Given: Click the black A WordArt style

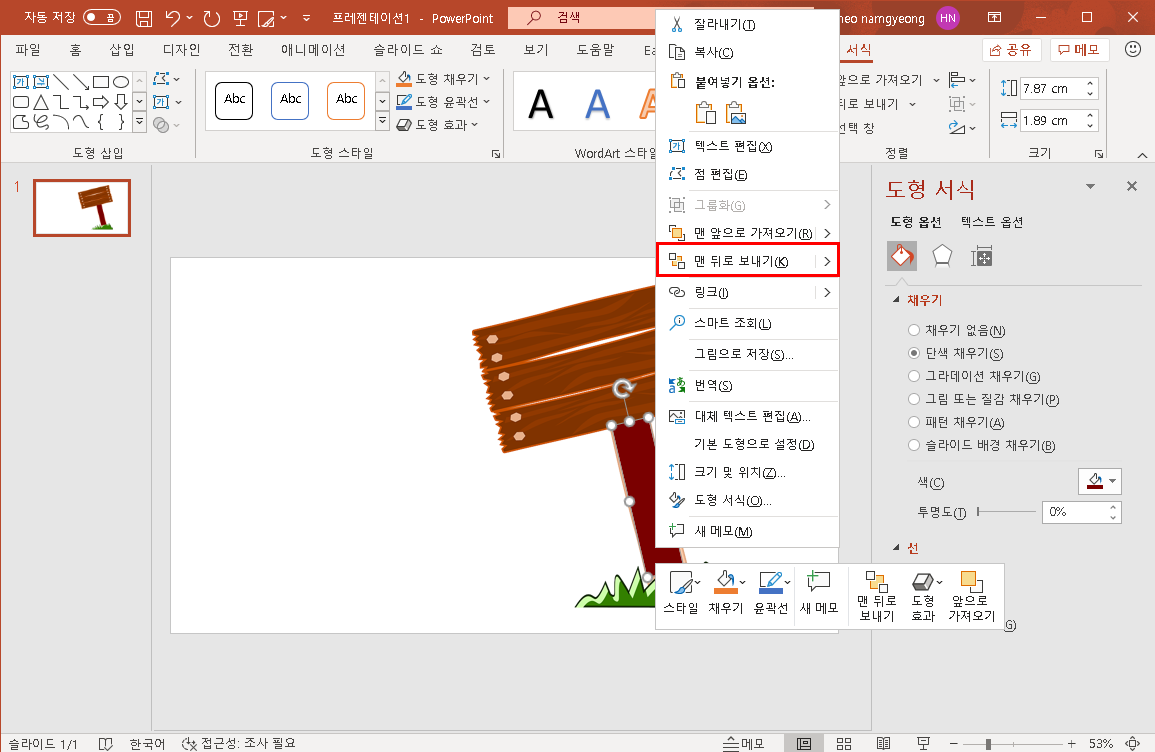Looking at the screenshot, I should [541, 104].
